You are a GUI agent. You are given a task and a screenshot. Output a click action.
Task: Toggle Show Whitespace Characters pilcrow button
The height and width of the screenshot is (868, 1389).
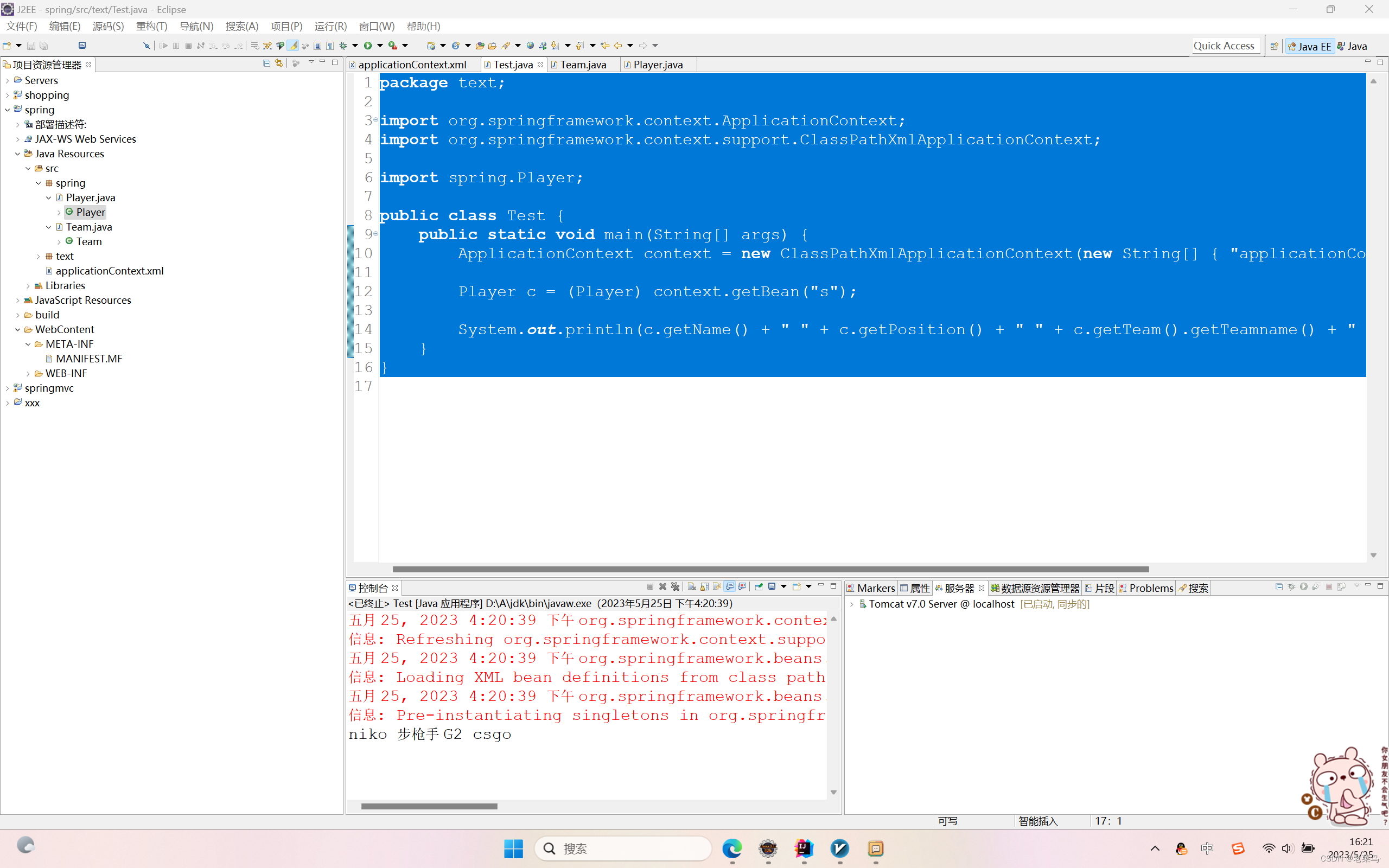coord(330,46)
